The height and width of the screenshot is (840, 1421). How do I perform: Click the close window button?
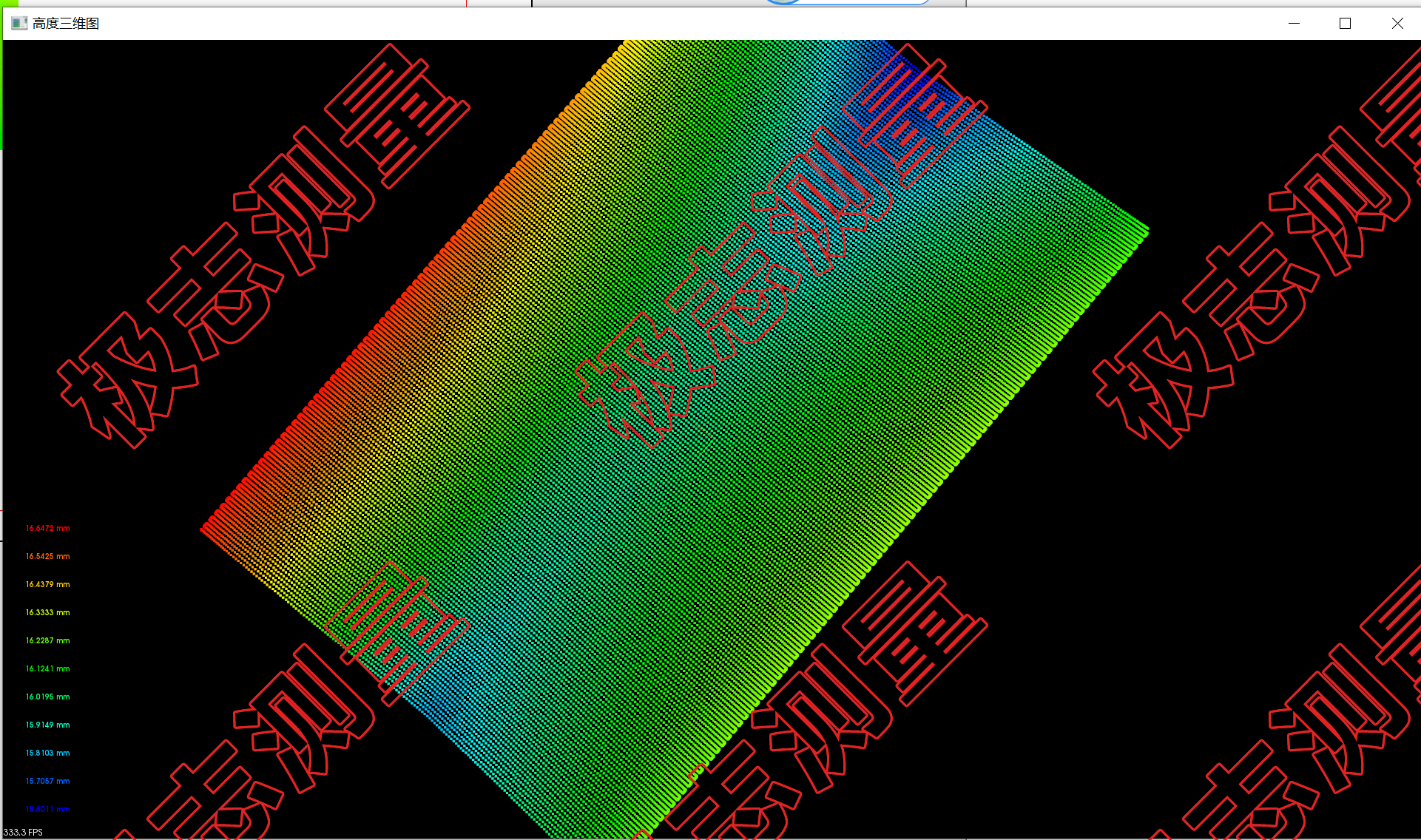click(x=1397, y=22)
